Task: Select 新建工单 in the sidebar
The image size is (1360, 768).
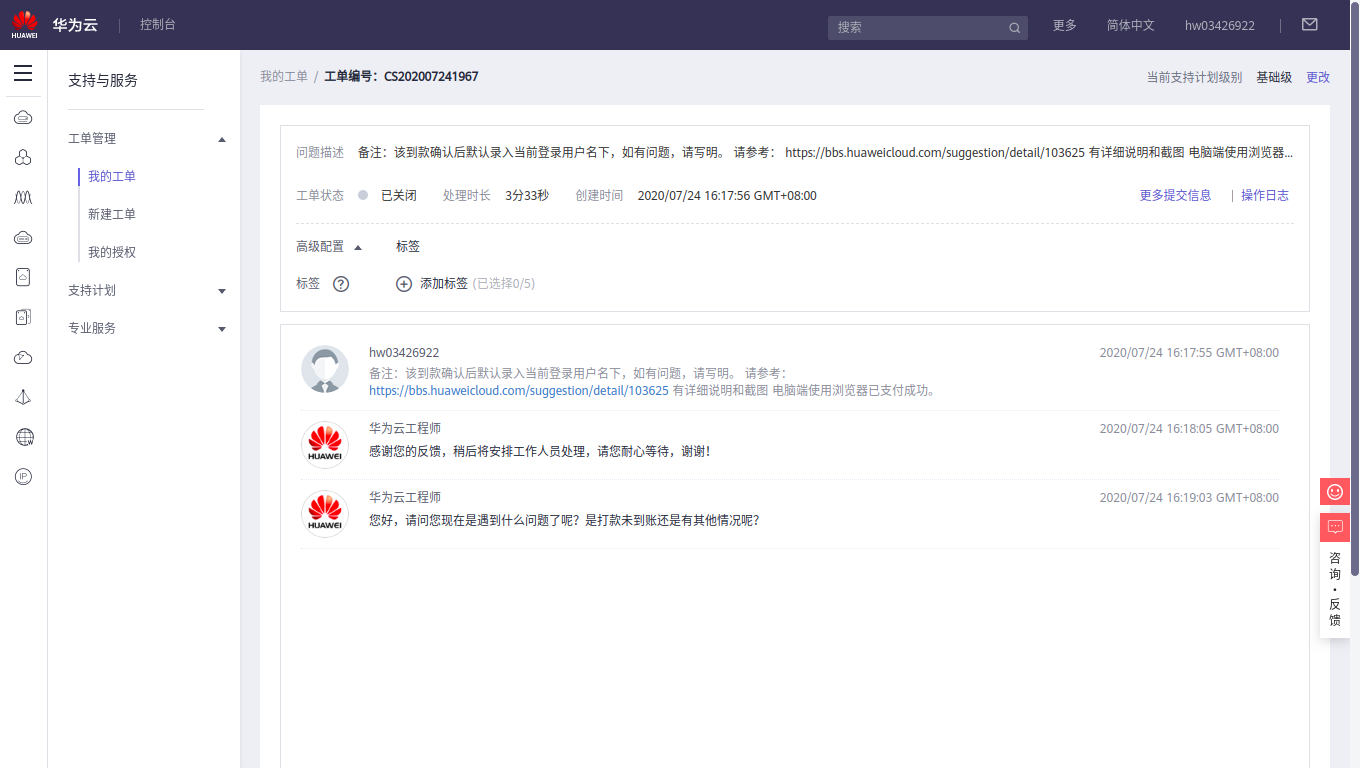Action: 112,214
